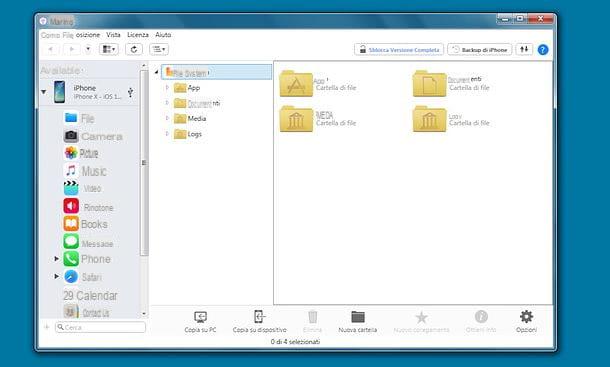Screen dimensions: 610x367
Task: Collapse the iPhone device section
Action: (44, 92)
